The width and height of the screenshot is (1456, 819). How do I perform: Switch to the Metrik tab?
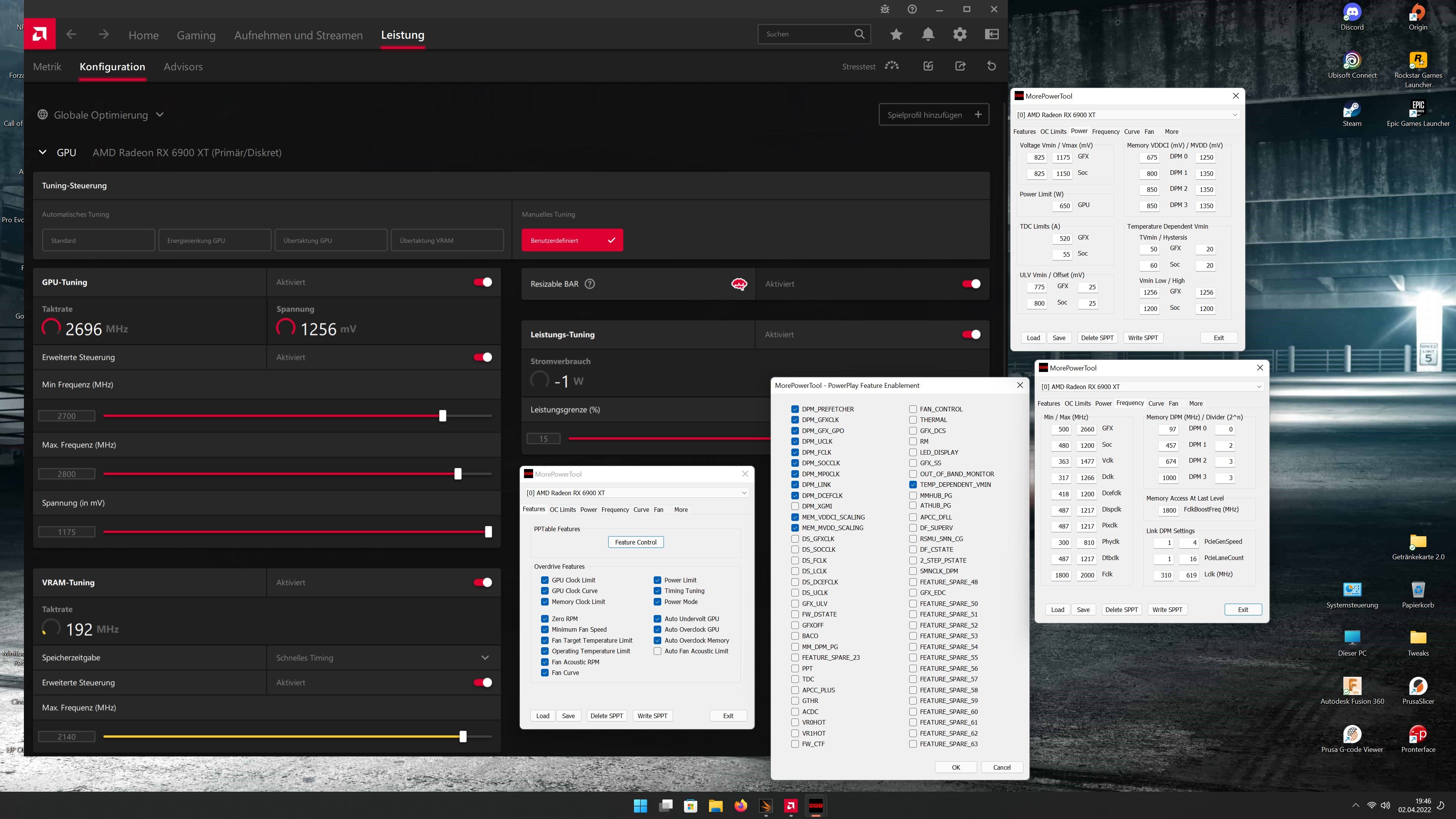(47, 67)
